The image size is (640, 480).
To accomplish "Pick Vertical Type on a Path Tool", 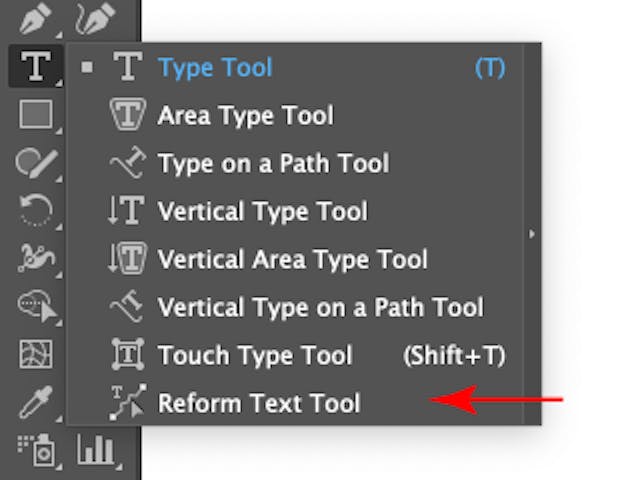I will tap(320, 306).
